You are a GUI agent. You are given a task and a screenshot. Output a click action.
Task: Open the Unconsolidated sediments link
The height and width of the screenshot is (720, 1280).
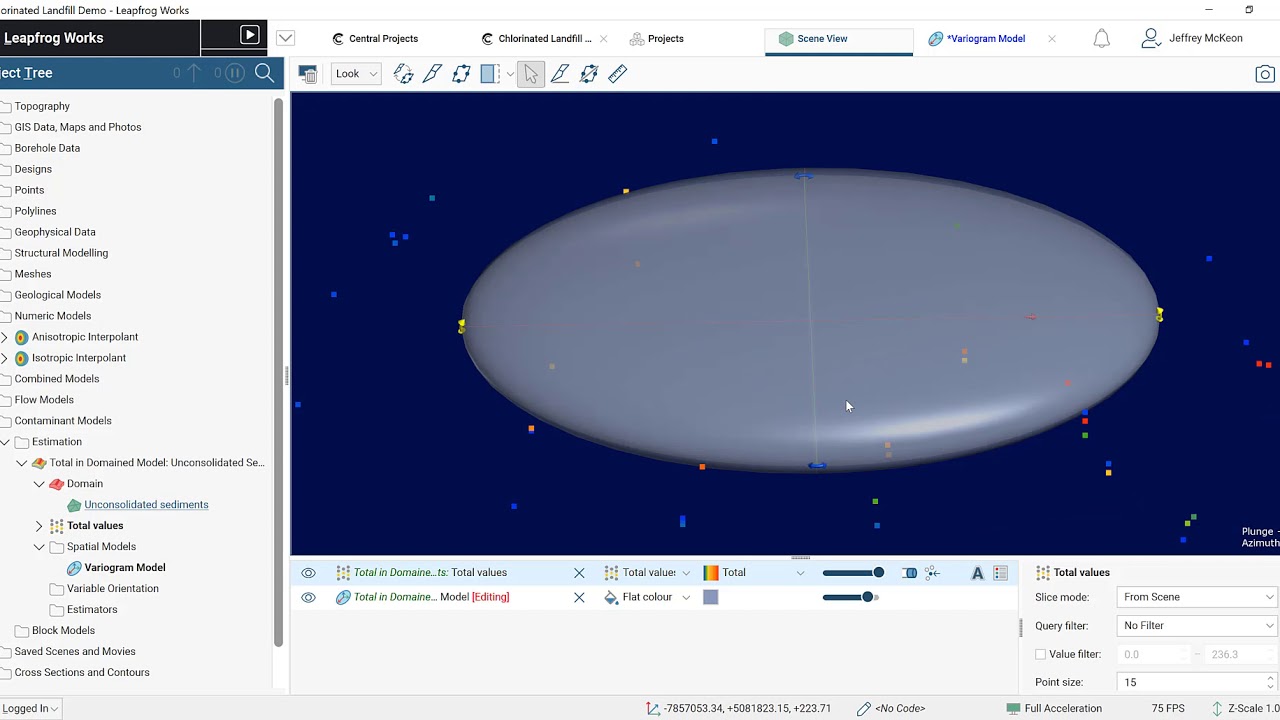(146, 505)
